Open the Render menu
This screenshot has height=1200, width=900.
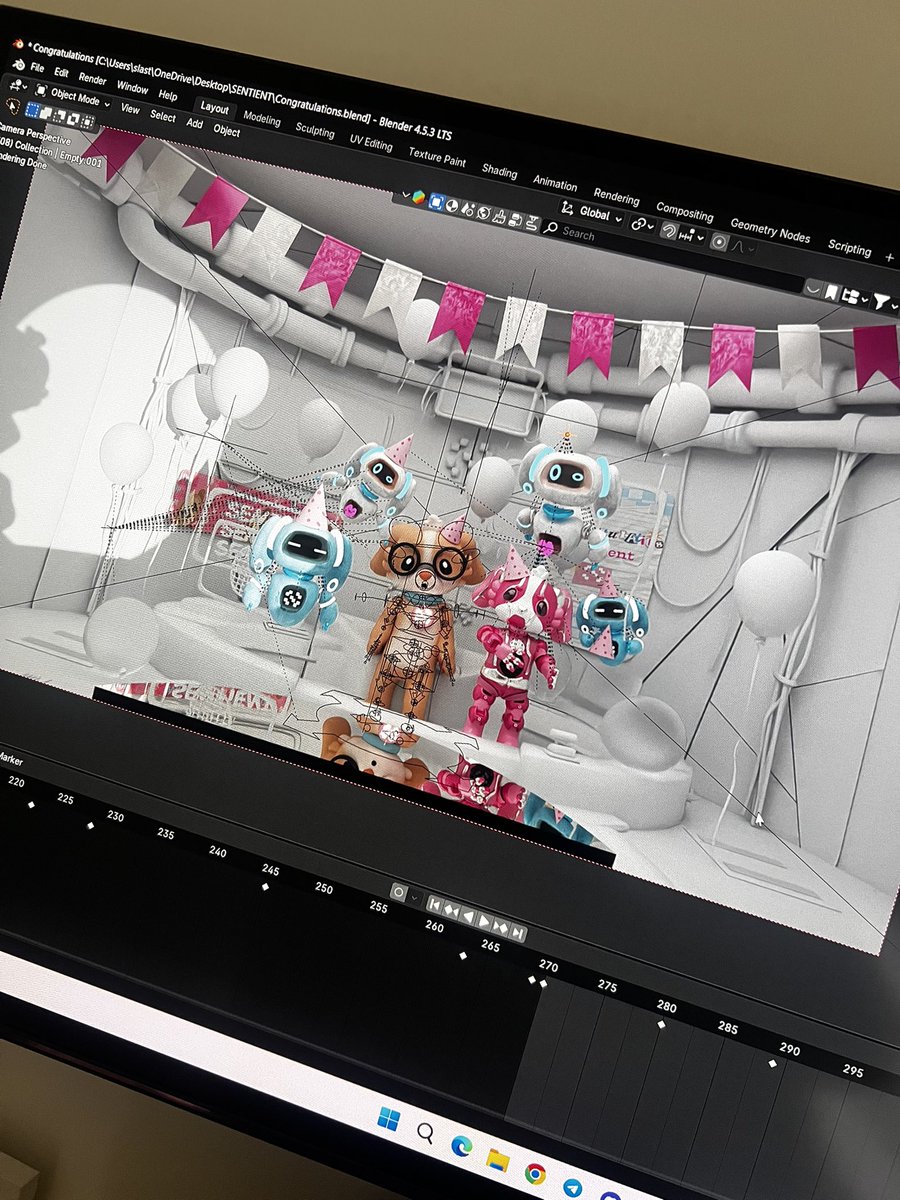point(92,79)
